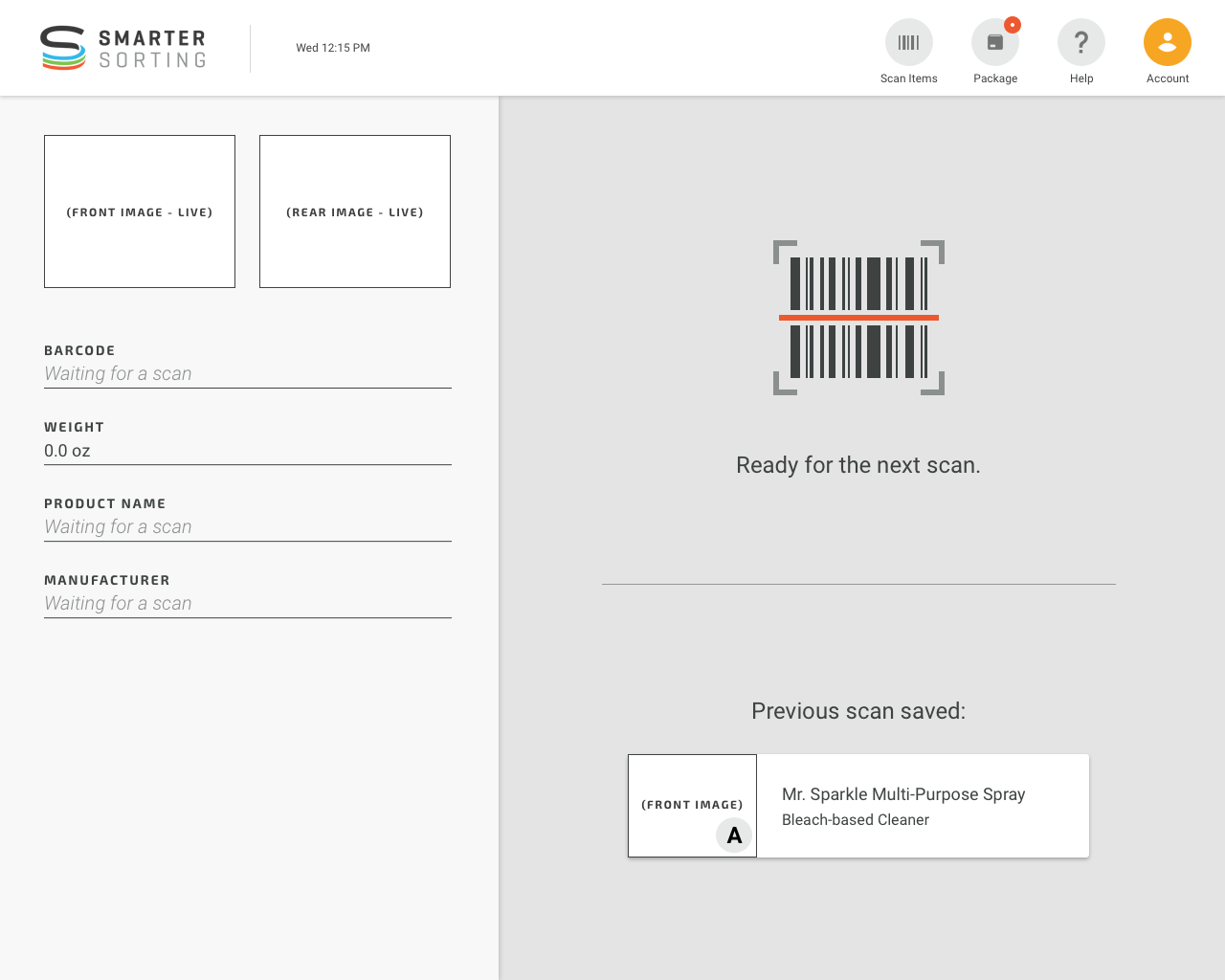Screen dimensions: 1225x980
Task: Focus the Manufacturer field
Action: point(248,604)
